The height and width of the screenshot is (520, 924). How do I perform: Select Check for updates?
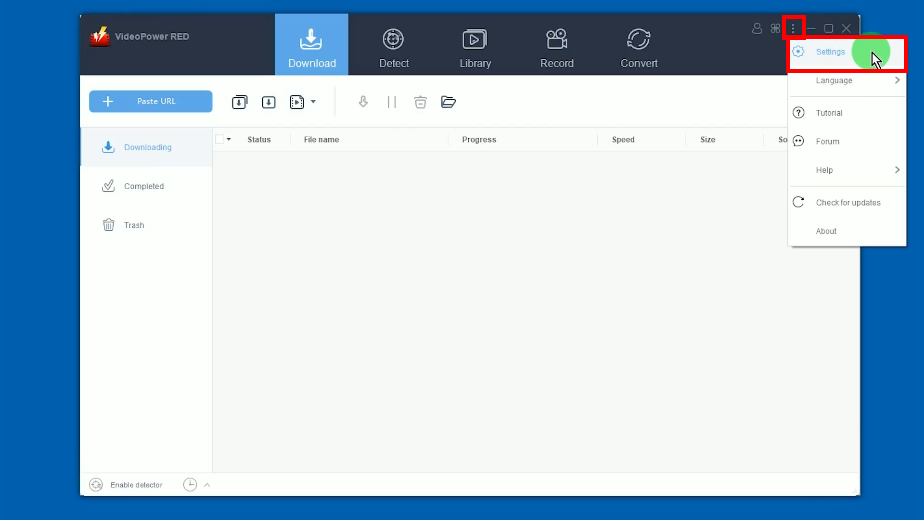[x=847, y=202]
